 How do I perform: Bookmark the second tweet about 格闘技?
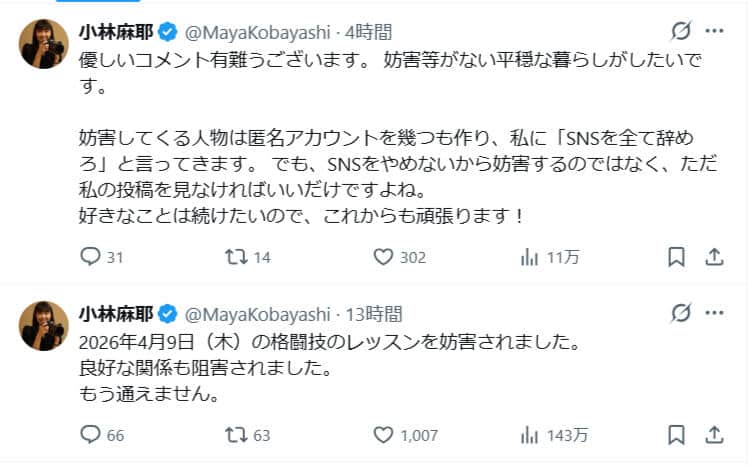pyautogui.click(x=676, y=435)
